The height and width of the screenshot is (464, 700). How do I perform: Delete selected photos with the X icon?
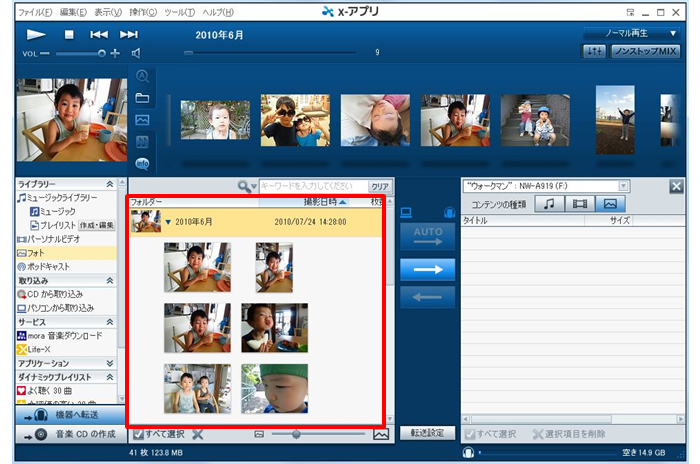pyautogui.click(x=198, y=434)
